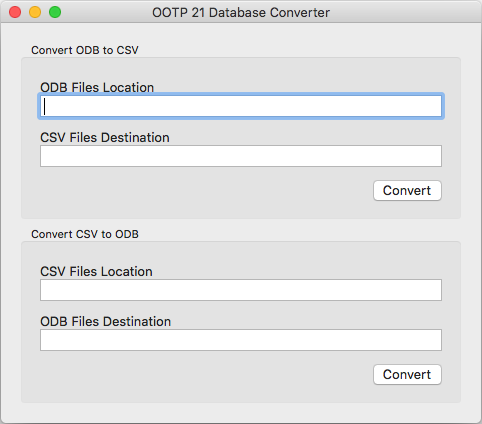Click blank space left of the upper Convert button
The height and width of the screenshot is (424, 482).
coord(200,191)
